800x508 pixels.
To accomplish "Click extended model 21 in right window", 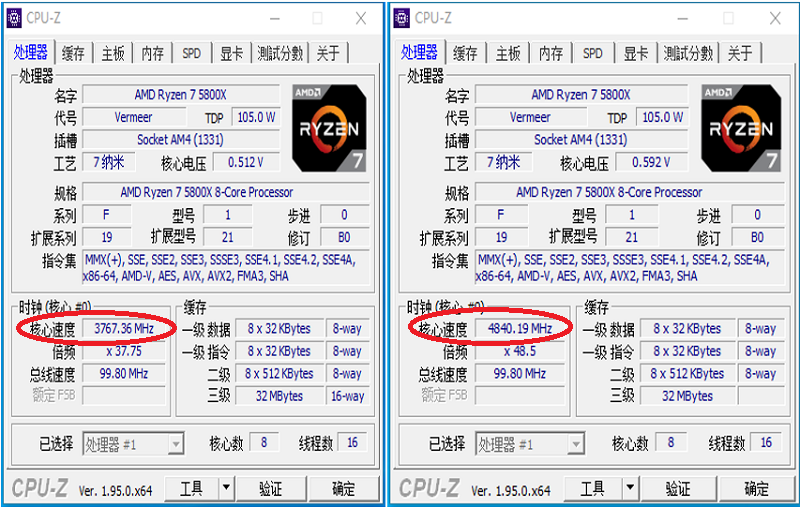I will [632, 237].
